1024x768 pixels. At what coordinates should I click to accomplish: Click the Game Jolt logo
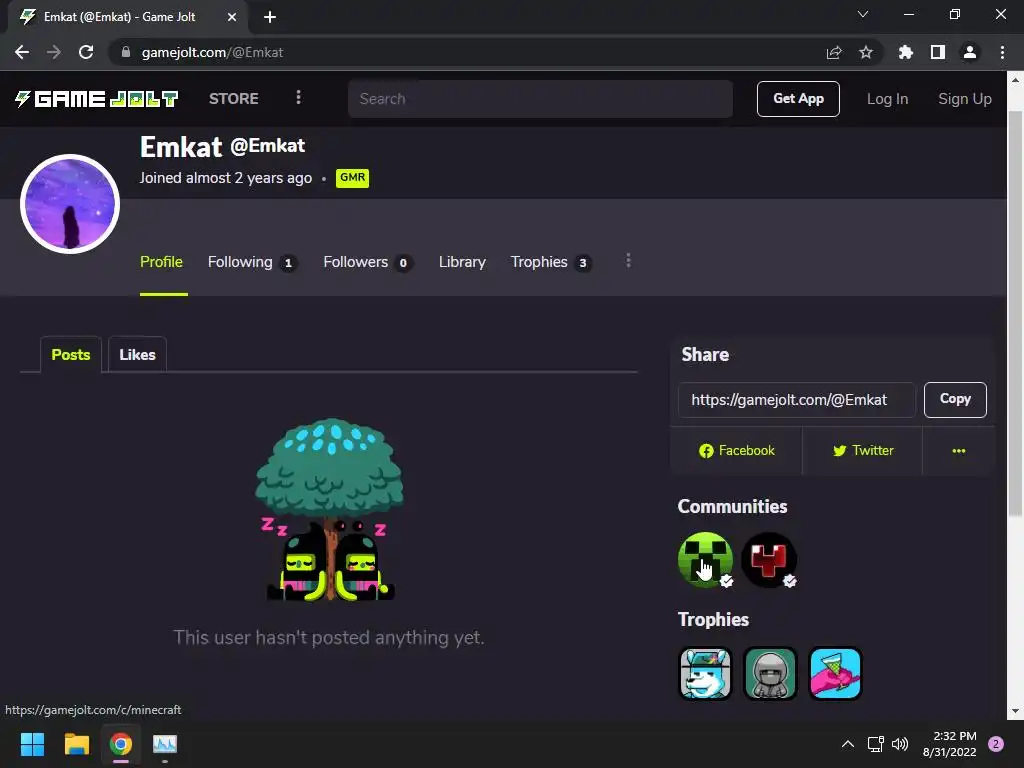coord(97,99)
